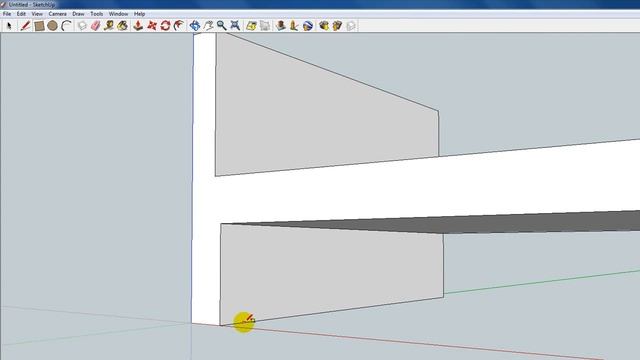The height and width of the screenshot is (360, 640).
Task: Choose the Select arrow tool
Action: coord(9,26)
